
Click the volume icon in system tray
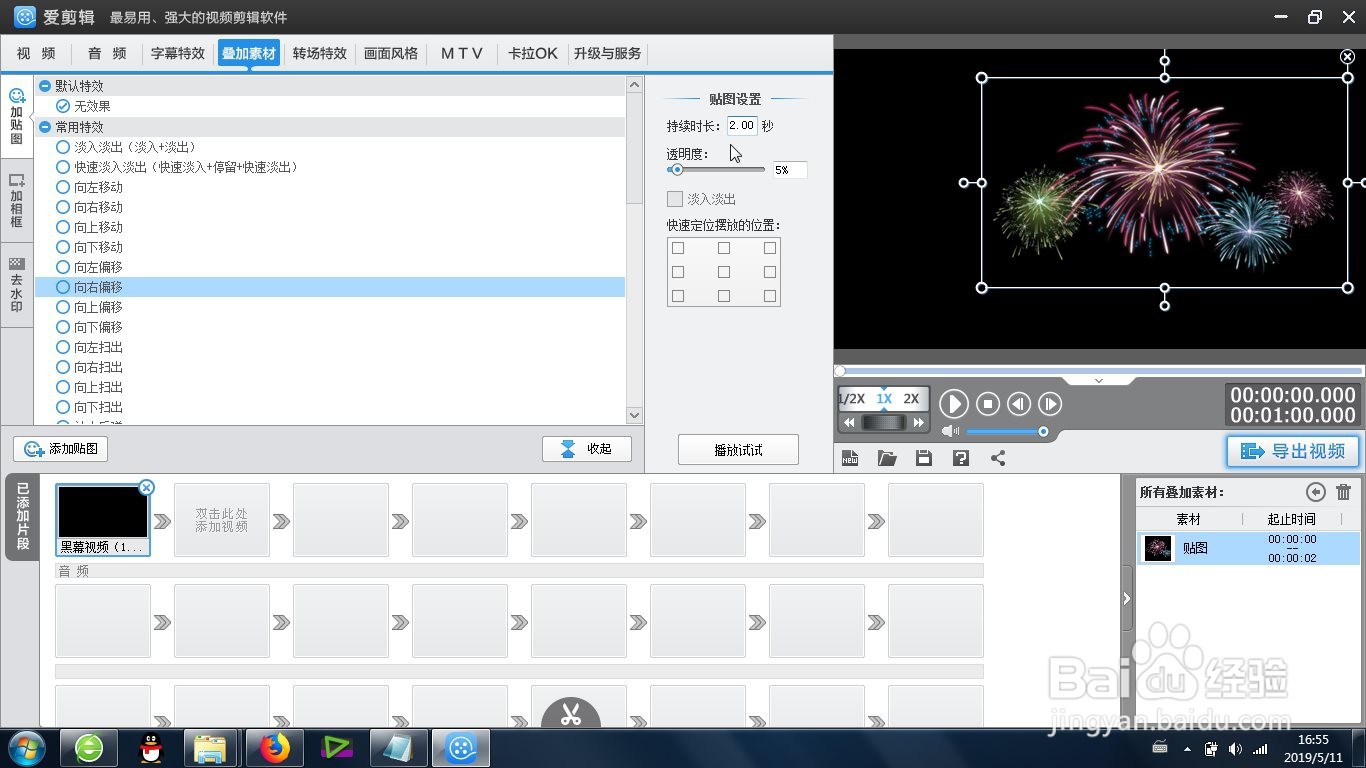coord(1235,749)
